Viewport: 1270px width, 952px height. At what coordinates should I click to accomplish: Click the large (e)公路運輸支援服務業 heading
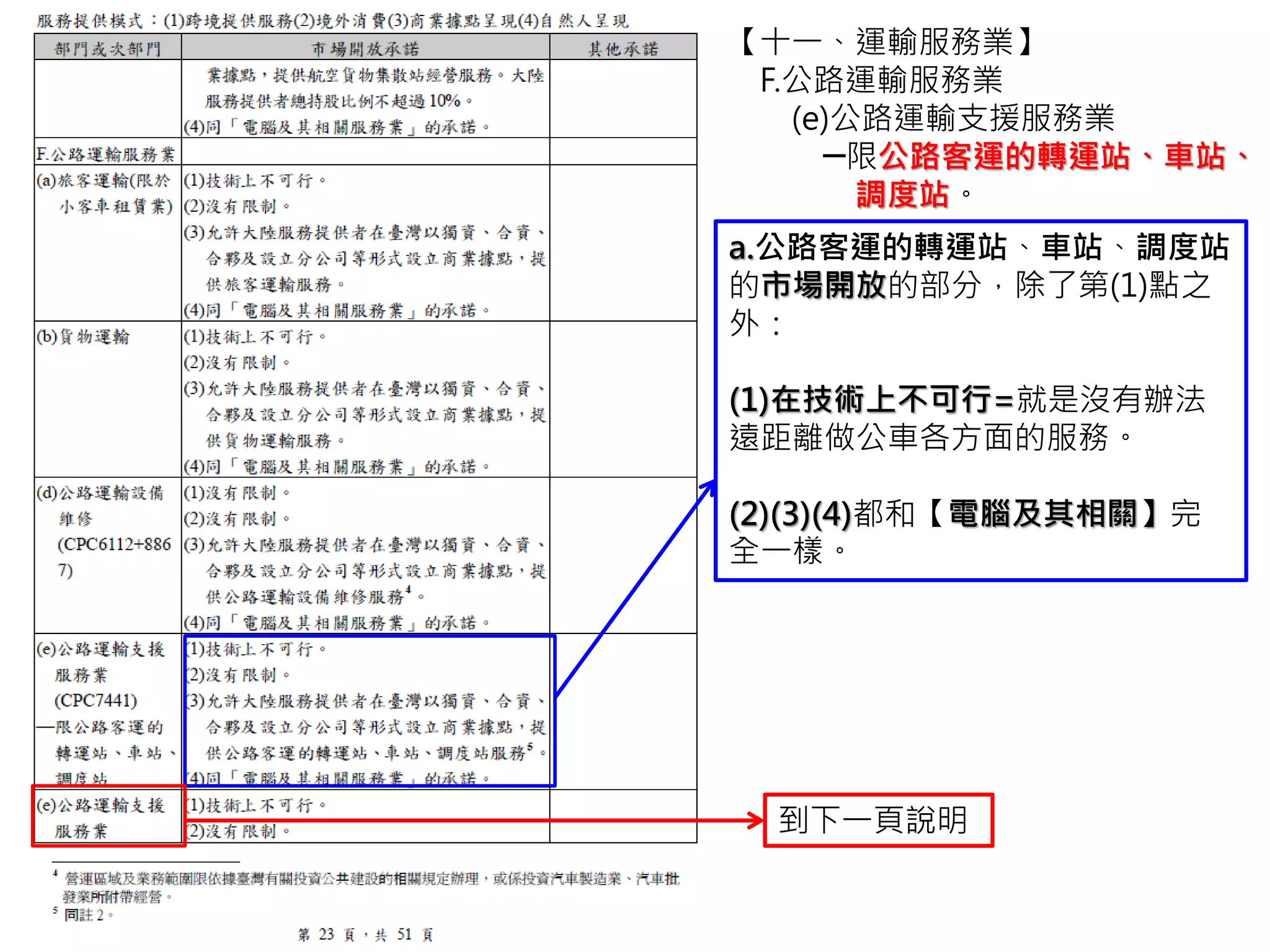tap(953, 118)
